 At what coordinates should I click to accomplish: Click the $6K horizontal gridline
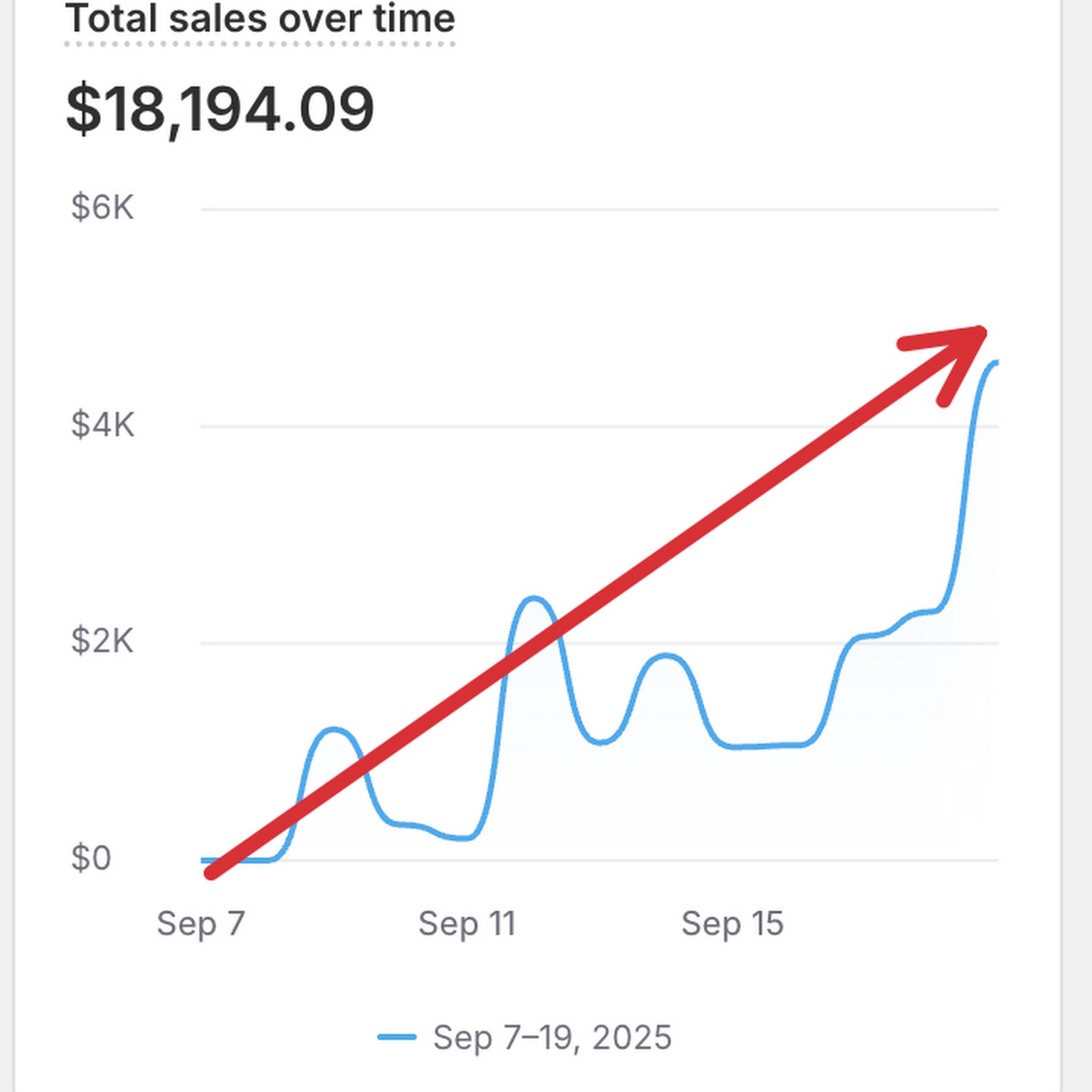click(599, 210)
